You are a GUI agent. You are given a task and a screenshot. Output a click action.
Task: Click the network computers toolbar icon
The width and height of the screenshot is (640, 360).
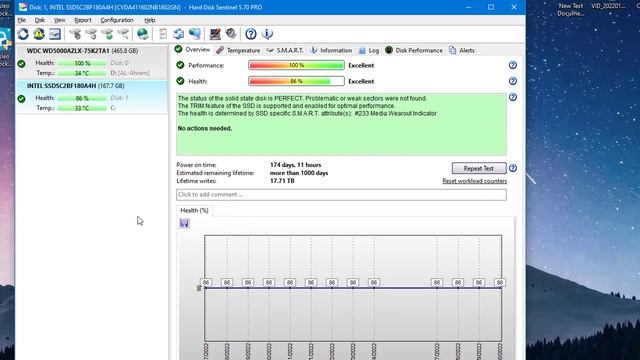tap(195, 34)
